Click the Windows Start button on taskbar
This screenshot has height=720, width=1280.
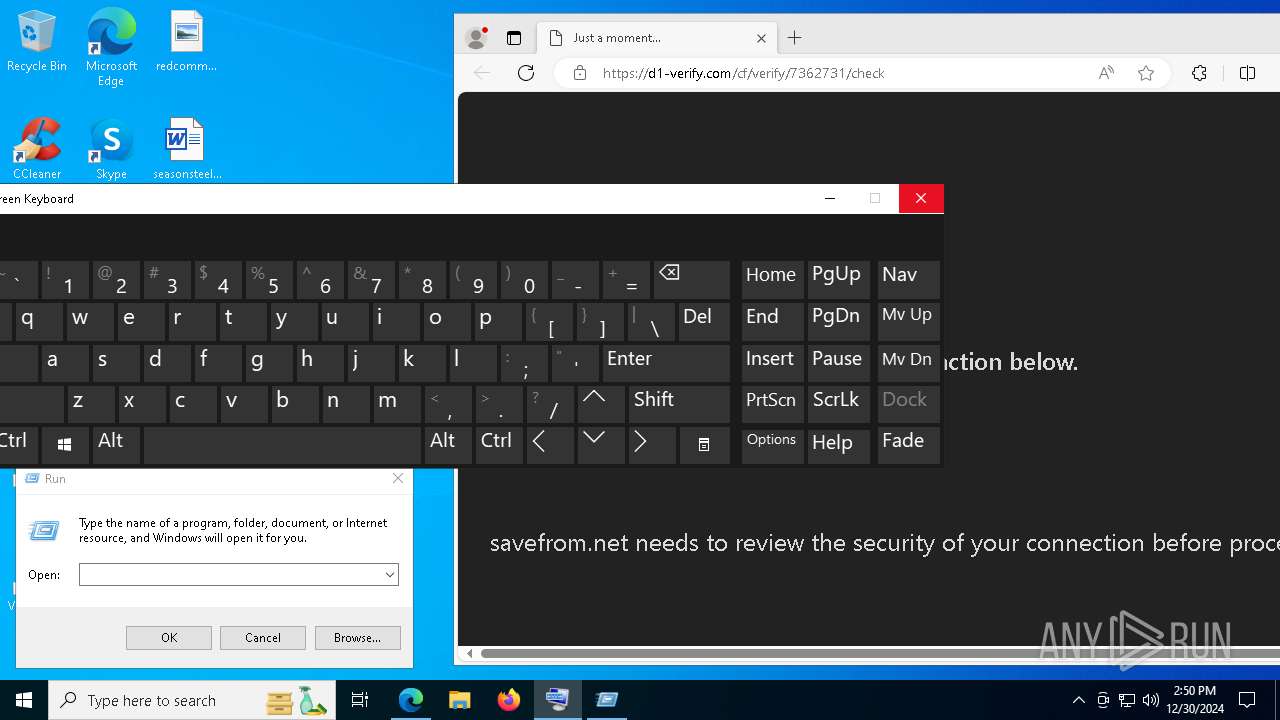(24, 700)
